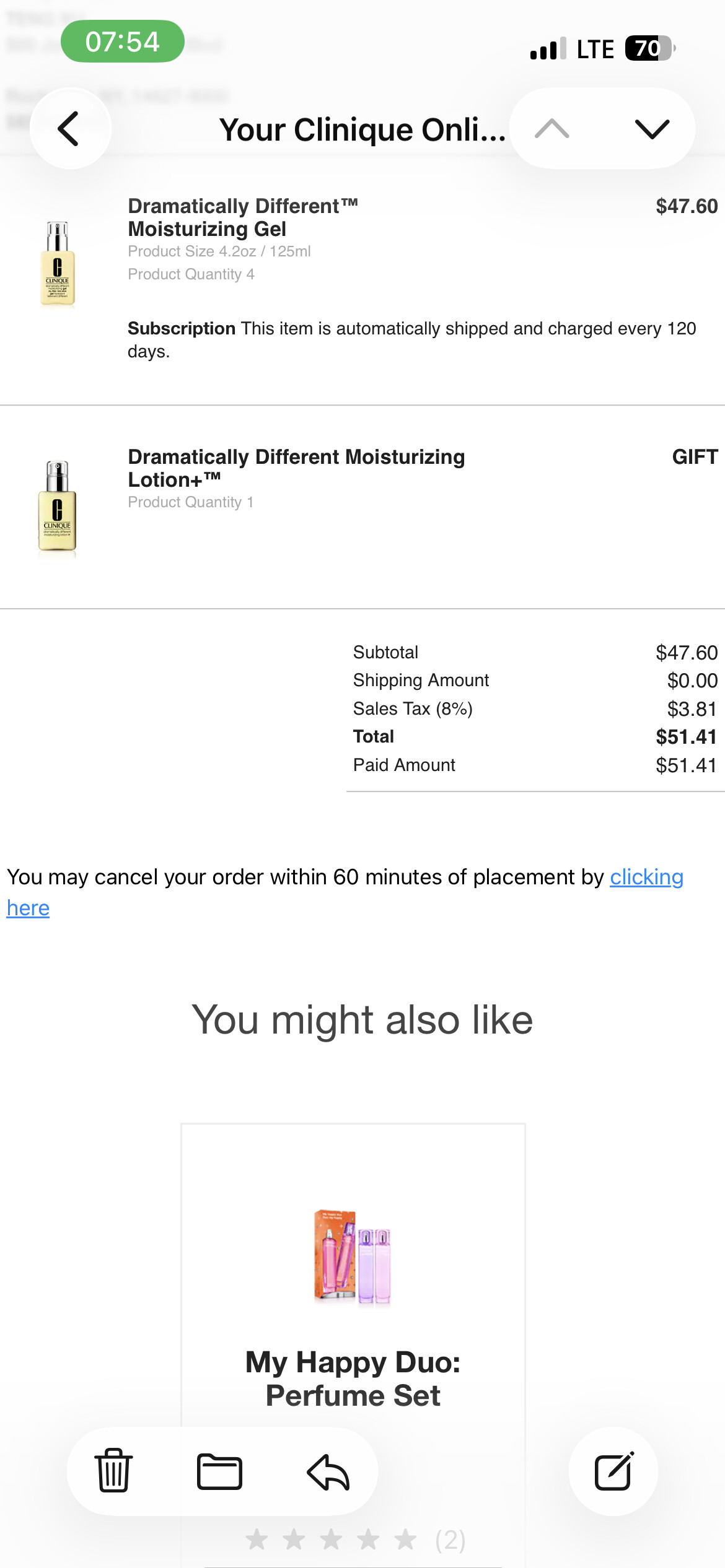Image resolution: width=725 pixels, height=1568 pixels.
Task: Tap My Happy Duo Perfume Set image
Action: 353,1256
